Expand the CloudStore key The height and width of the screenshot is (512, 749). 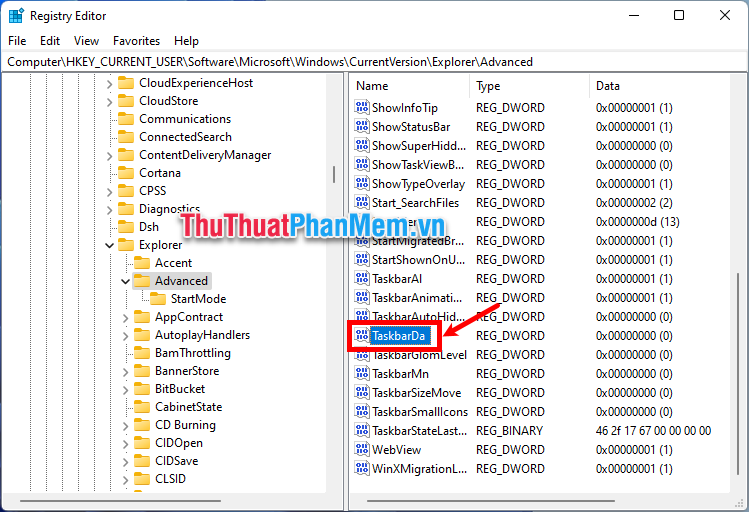tap(109, 102)
